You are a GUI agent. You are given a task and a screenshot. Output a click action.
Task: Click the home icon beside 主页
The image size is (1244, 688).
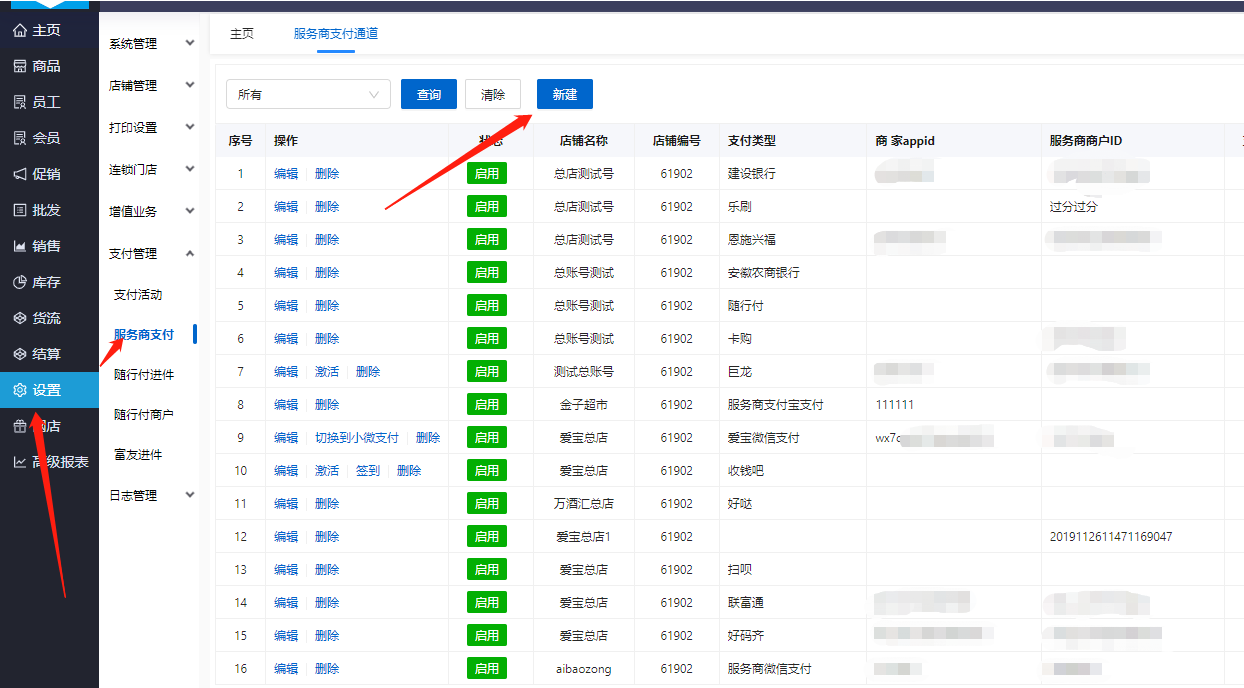(19, 30)
